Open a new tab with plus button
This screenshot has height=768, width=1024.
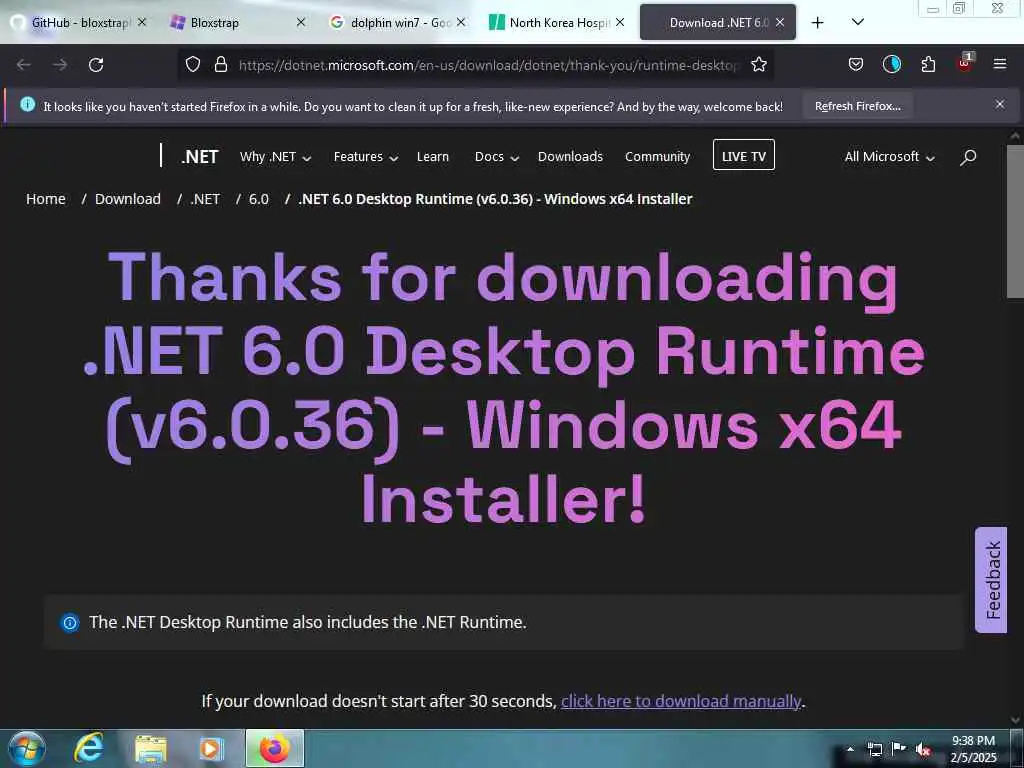click(x=817, y=22)
